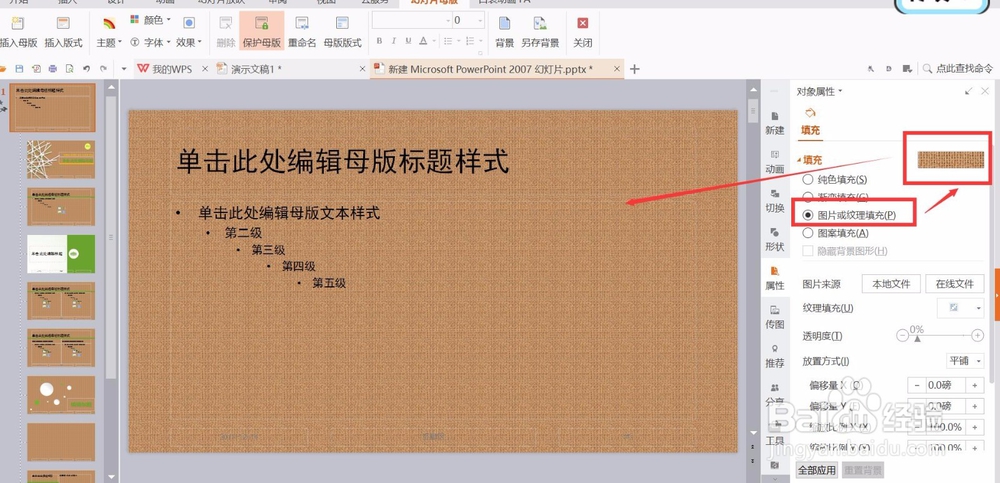The image size is (1000, 483).
Task: Open the 颜色 color scheme dropdown
Action: 151,20
